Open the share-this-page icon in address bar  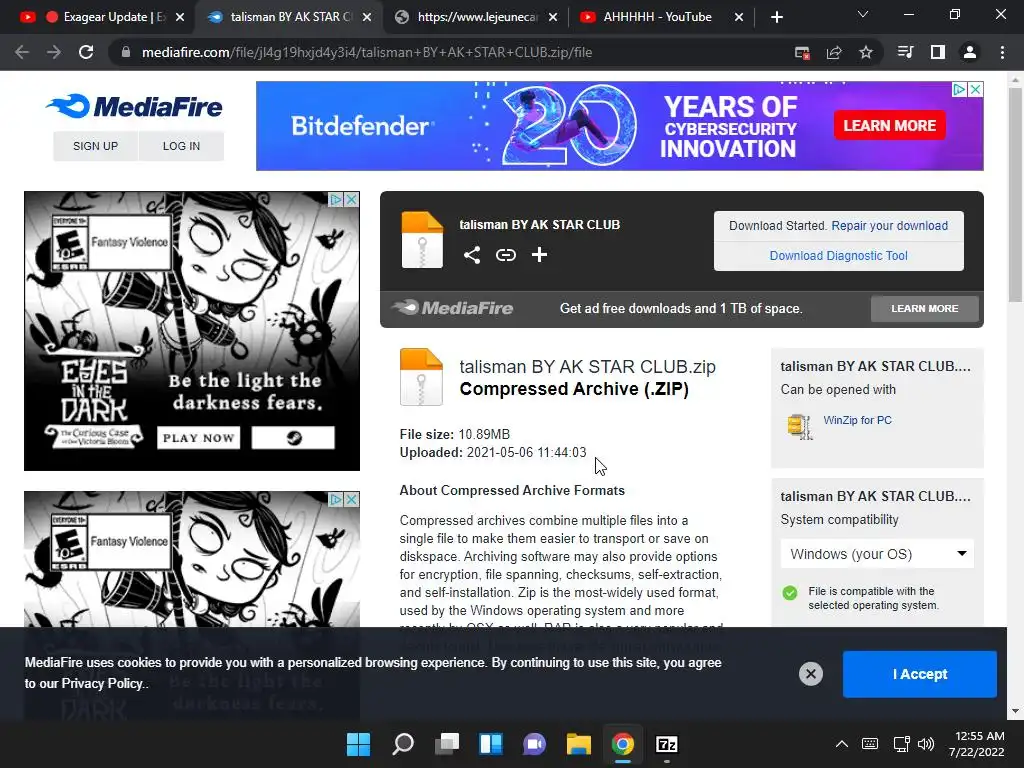tap(834, 52)
